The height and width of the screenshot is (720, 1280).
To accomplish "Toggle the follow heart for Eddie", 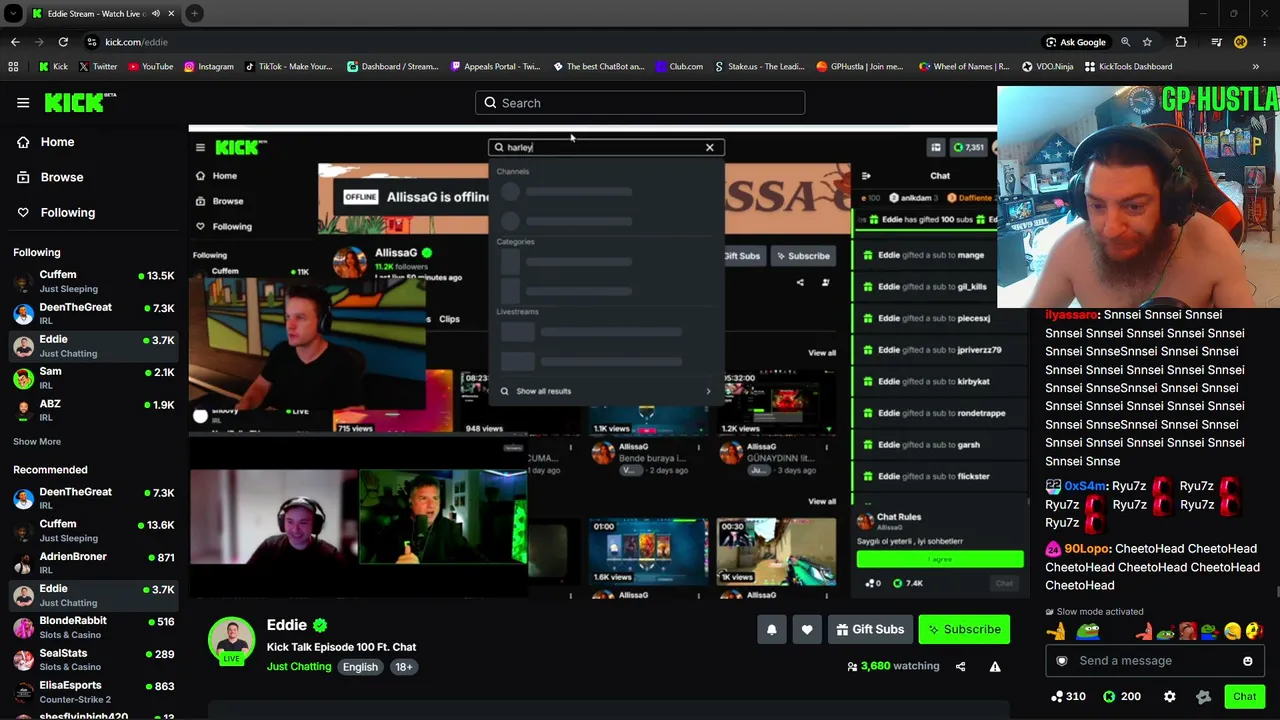I will click(x=807, y=629).
